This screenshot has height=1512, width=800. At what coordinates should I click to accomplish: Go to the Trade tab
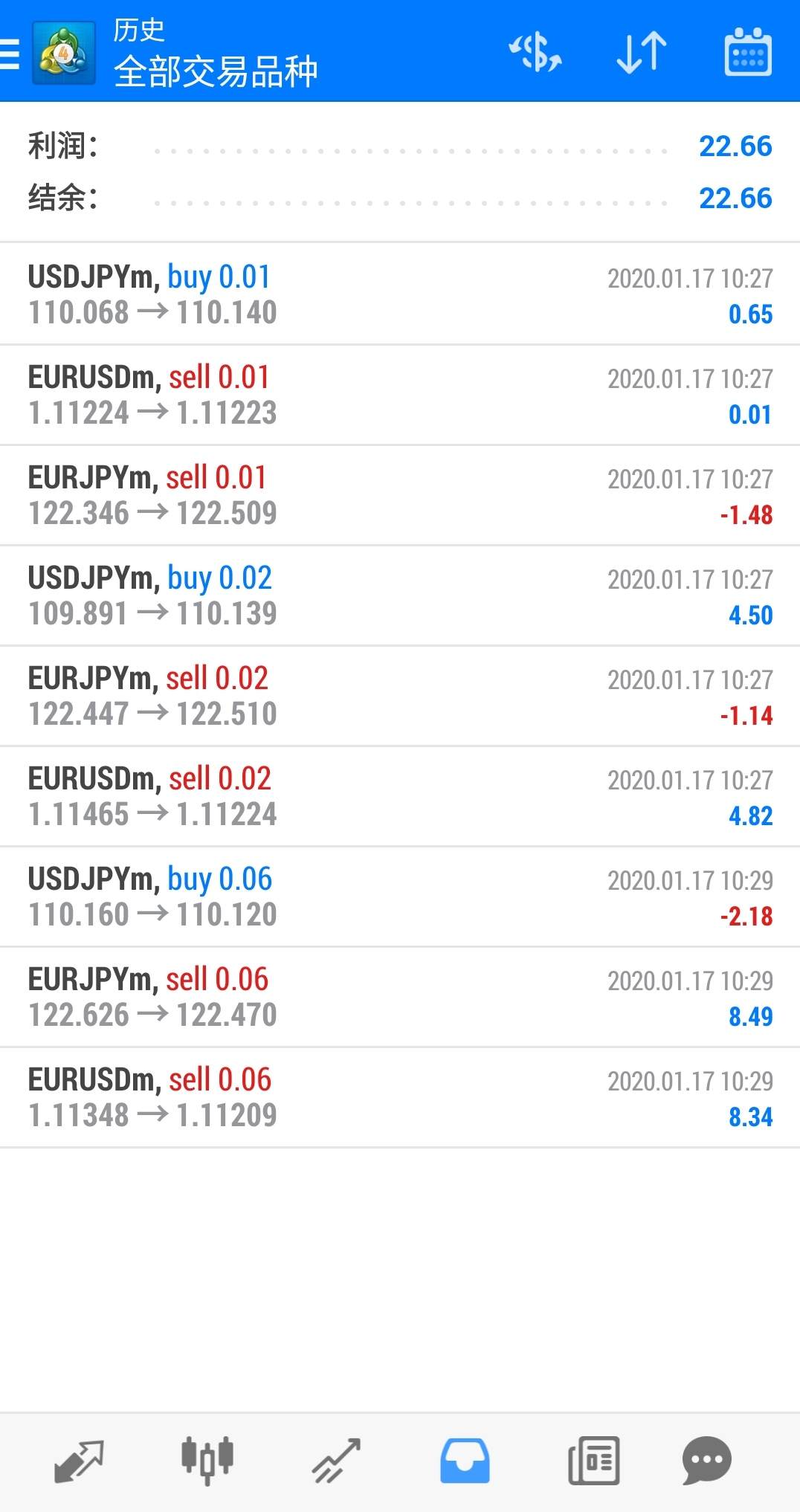[x=336, y=1460]
